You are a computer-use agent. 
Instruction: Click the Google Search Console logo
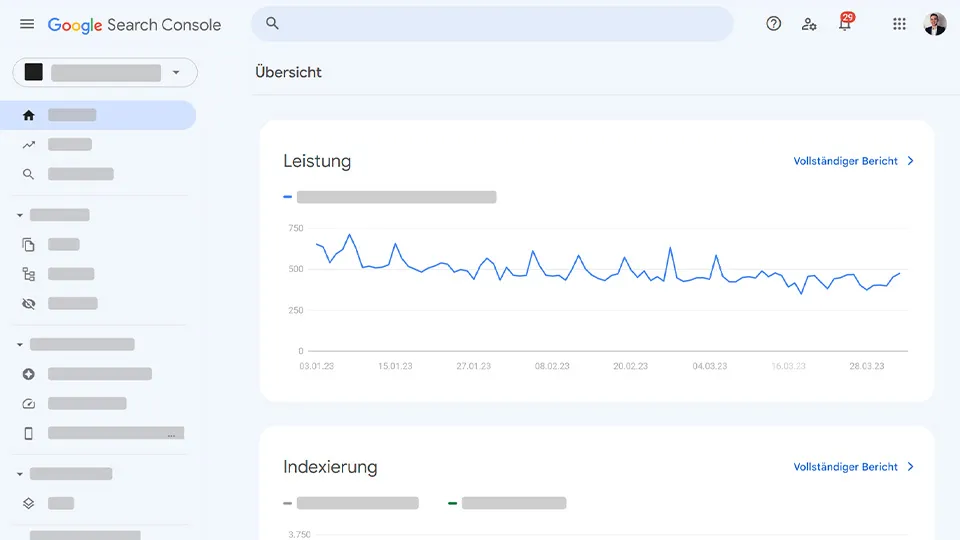click(134, 25)
